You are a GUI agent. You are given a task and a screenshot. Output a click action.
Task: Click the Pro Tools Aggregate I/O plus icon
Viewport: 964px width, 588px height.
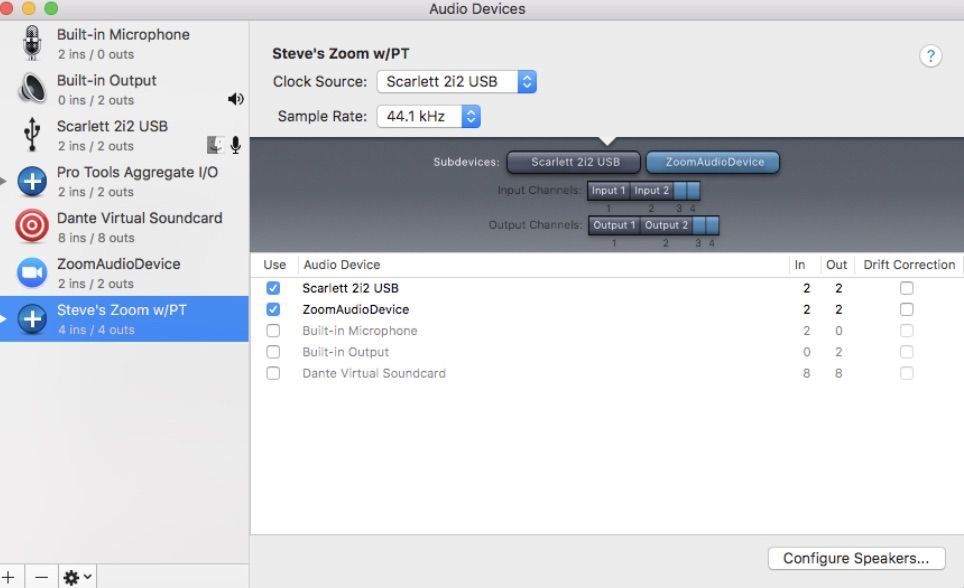pyautogui.click(x=32, y=181)
